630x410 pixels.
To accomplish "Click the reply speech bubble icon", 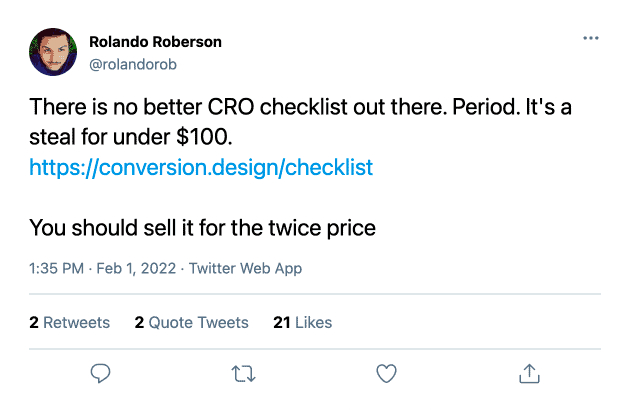I will point(100,374).
